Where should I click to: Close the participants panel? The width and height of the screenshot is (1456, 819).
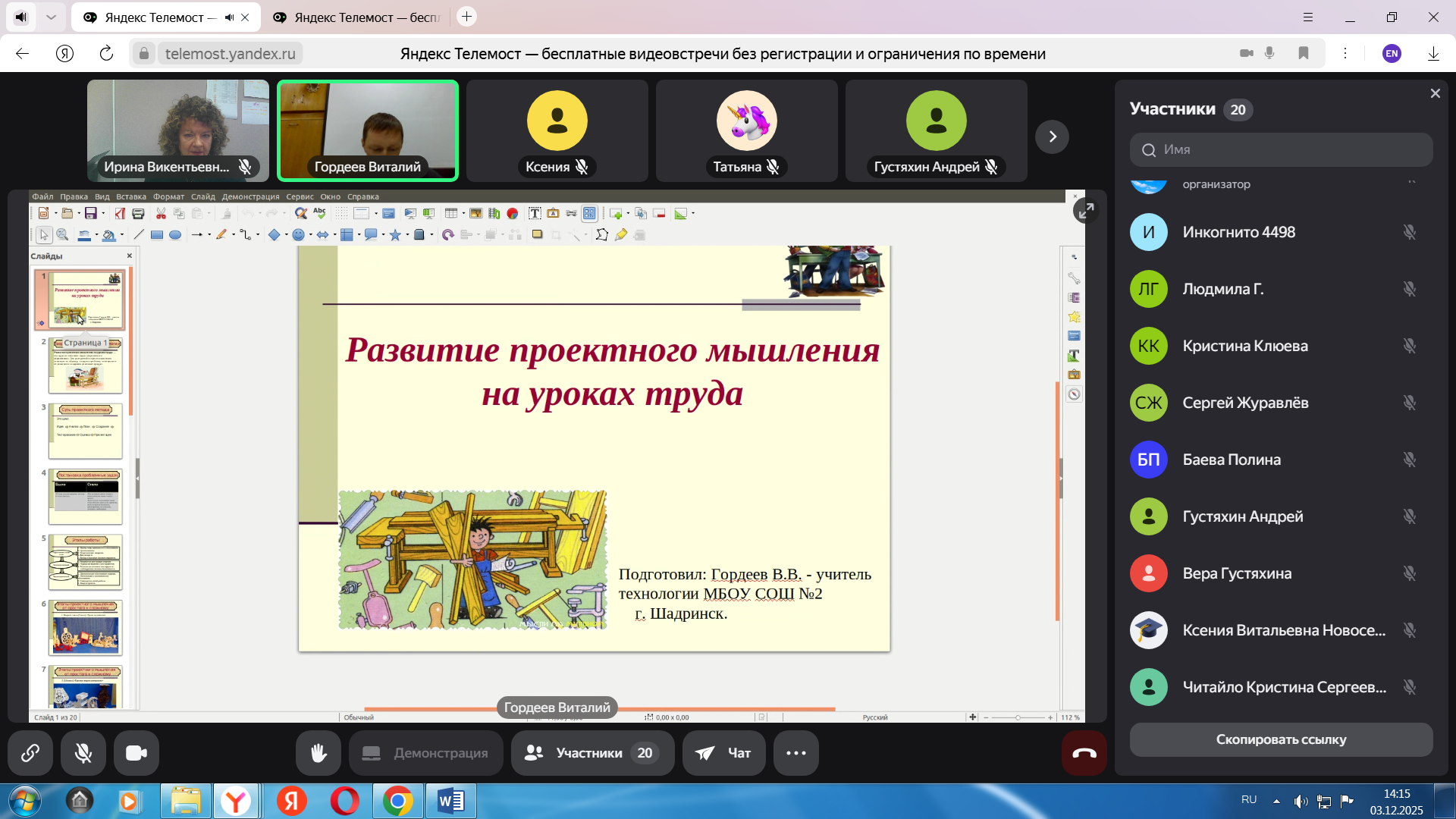pos(1435,93)
